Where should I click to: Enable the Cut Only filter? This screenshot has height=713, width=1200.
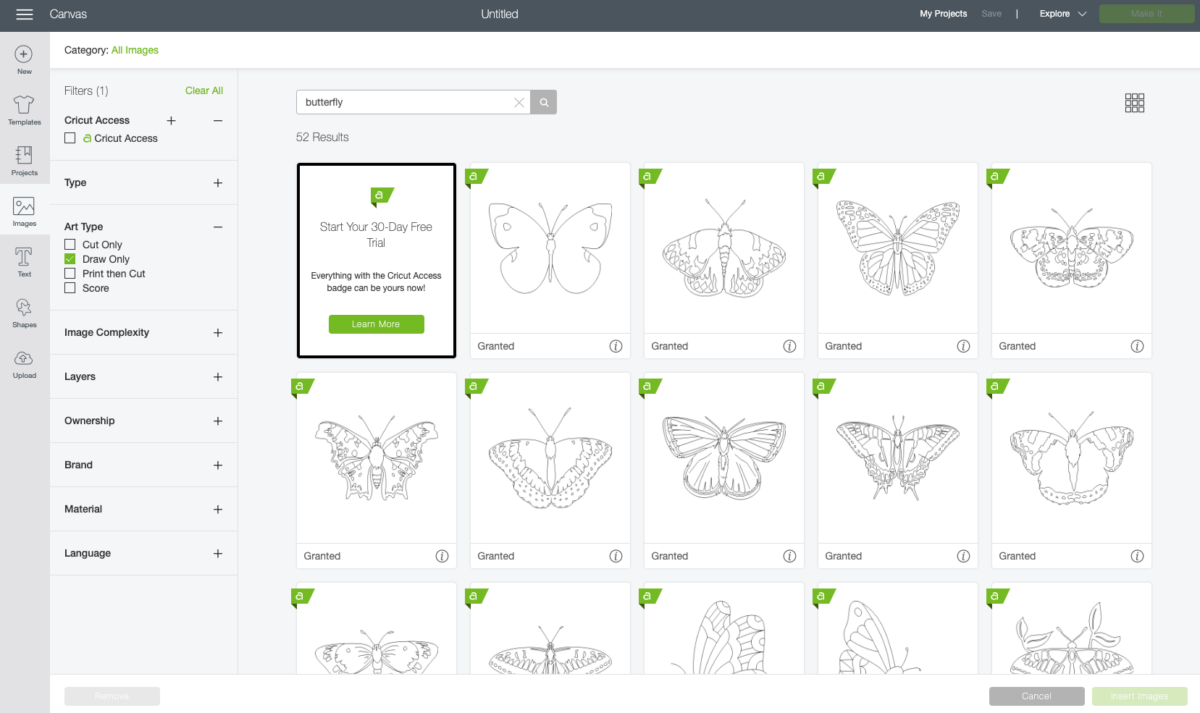pyautogui.click(x=70, y=244)
